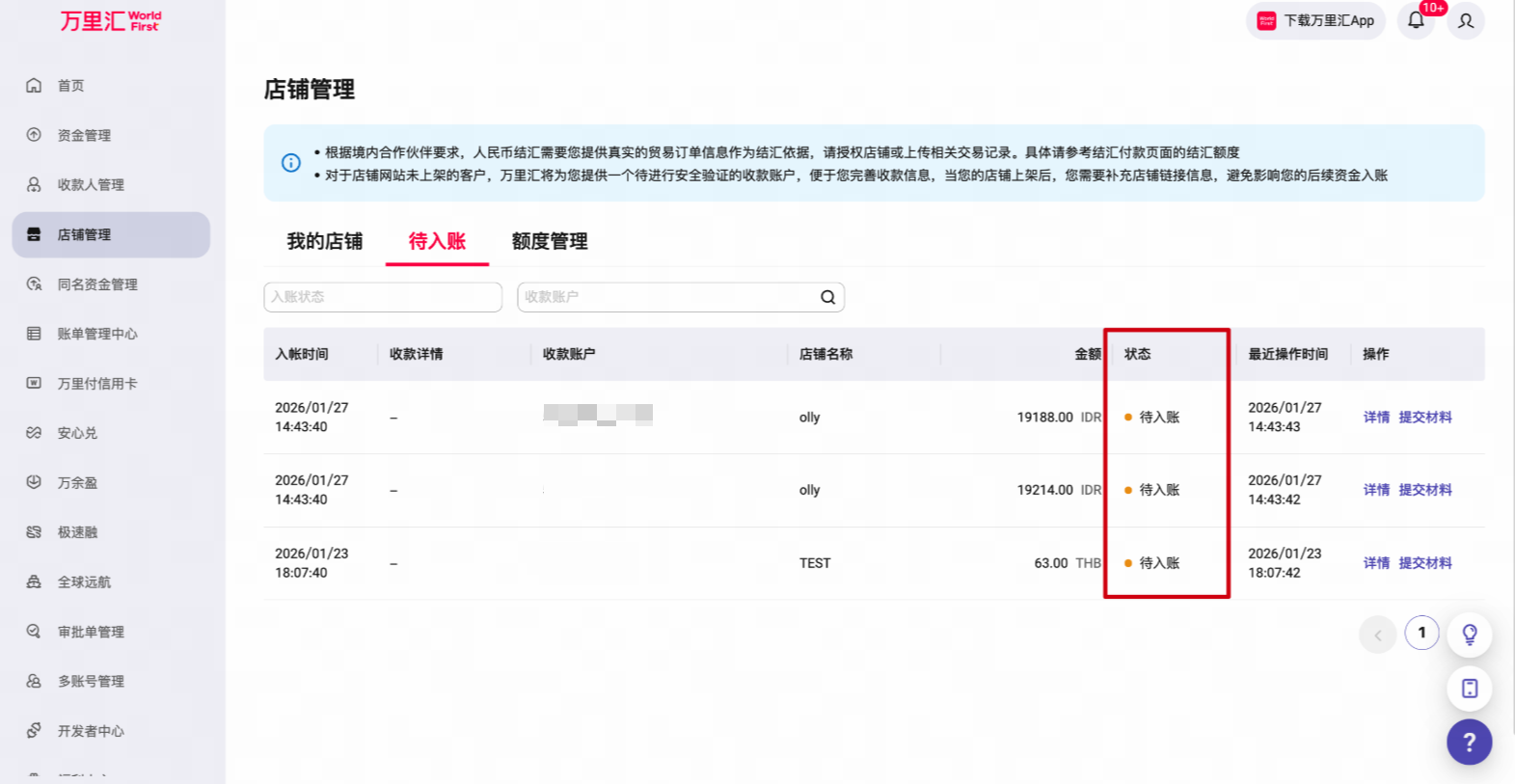1515x784 pixels.
Task: Click the search magnifier in 收款账户 field
Action: [x=827, y=297]
